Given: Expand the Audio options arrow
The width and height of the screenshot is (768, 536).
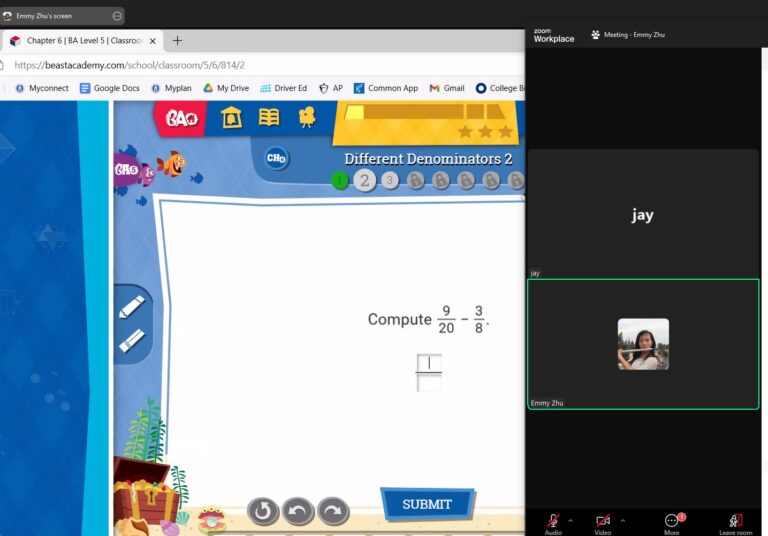Looking at the screenshot, I should tap(570, 520).
